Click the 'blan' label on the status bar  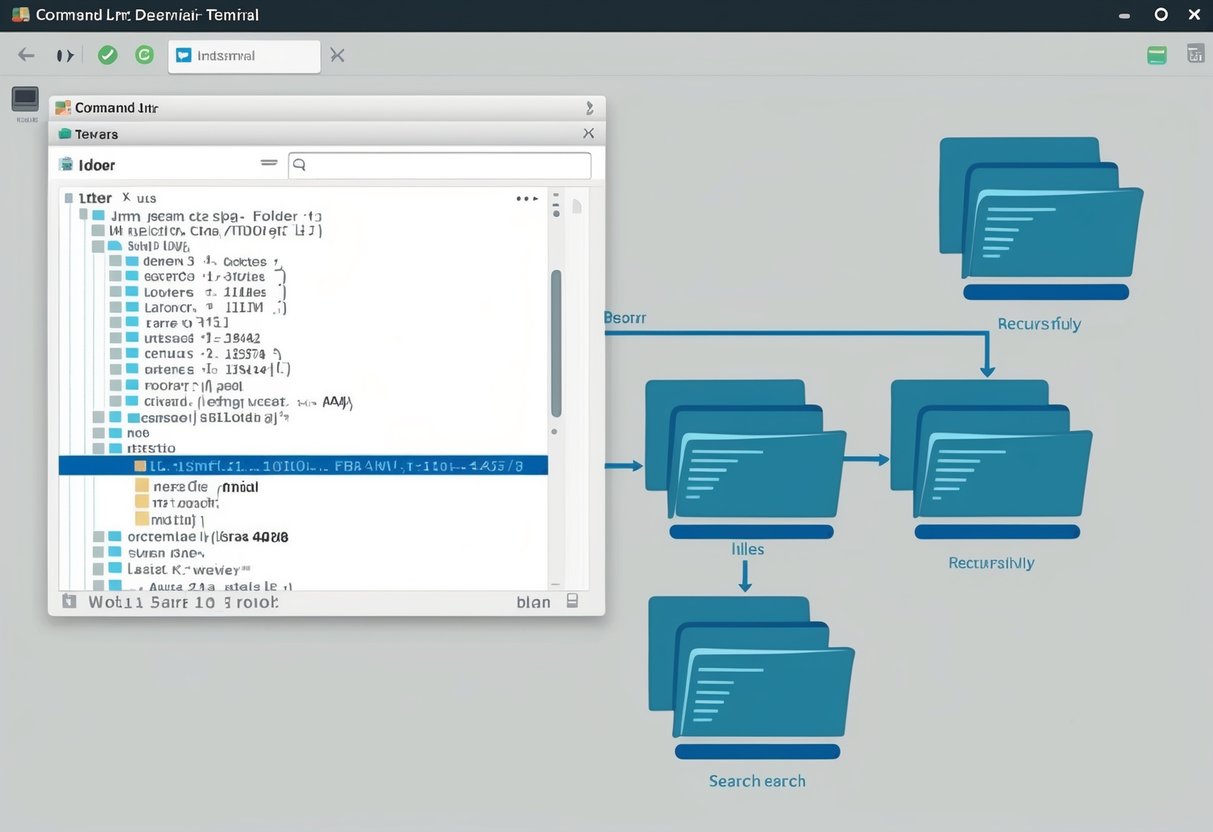(x=536, y=601)
